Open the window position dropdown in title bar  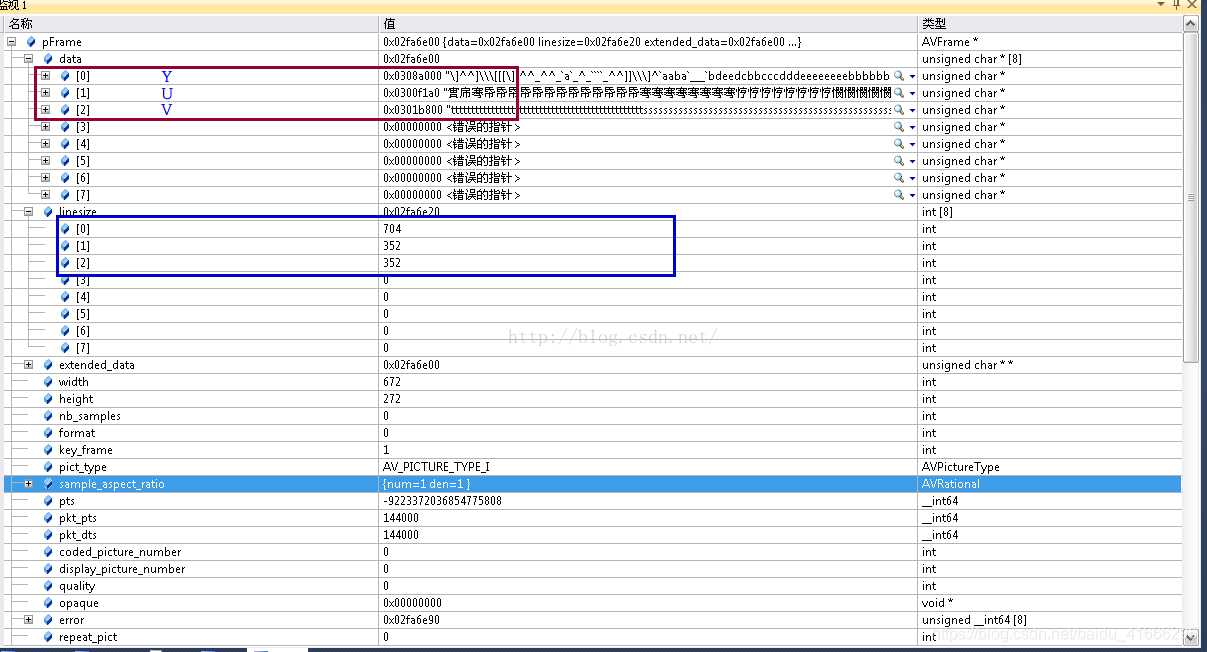1162,5
